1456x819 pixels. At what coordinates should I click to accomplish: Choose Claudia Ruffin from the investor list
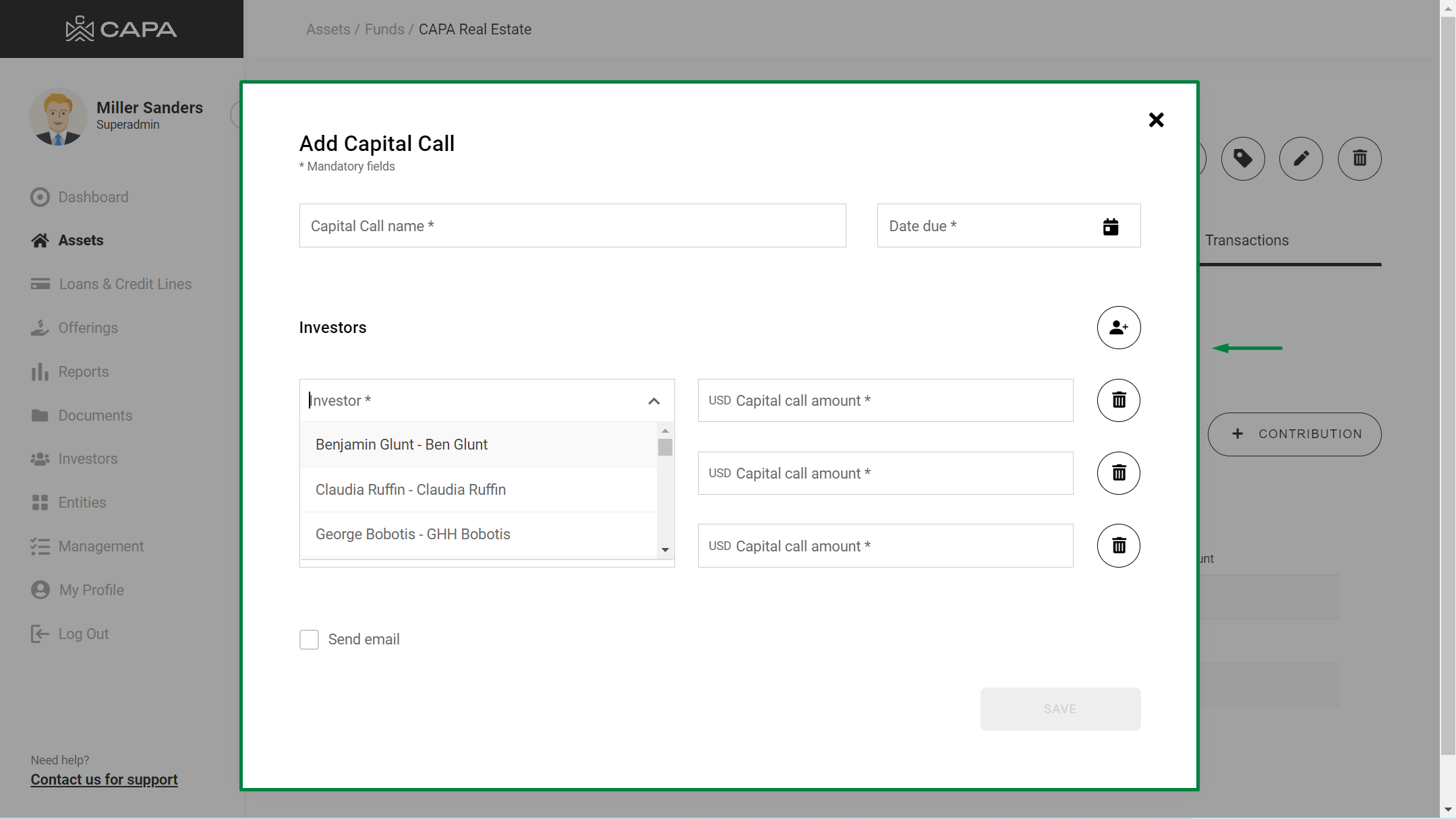point(410,490)
